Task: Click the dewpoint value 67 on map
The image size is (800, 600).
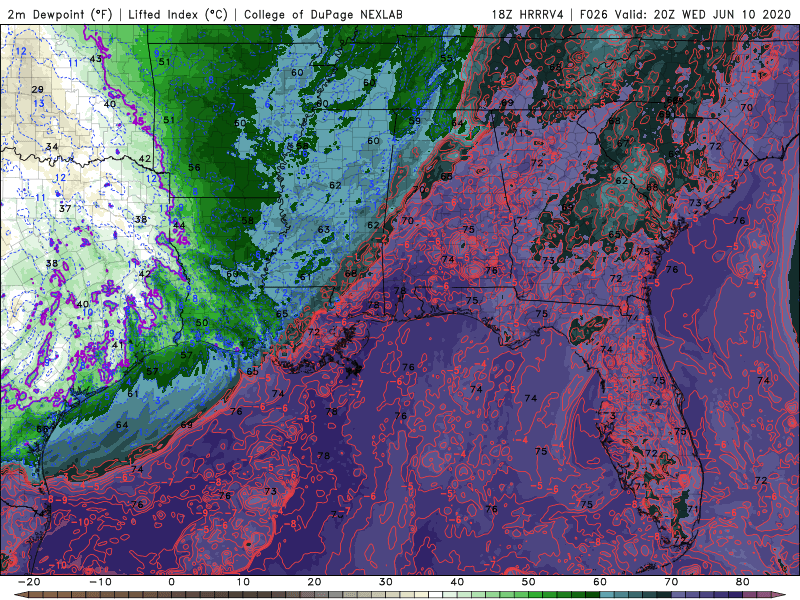Action: click(x=623, y=143)
